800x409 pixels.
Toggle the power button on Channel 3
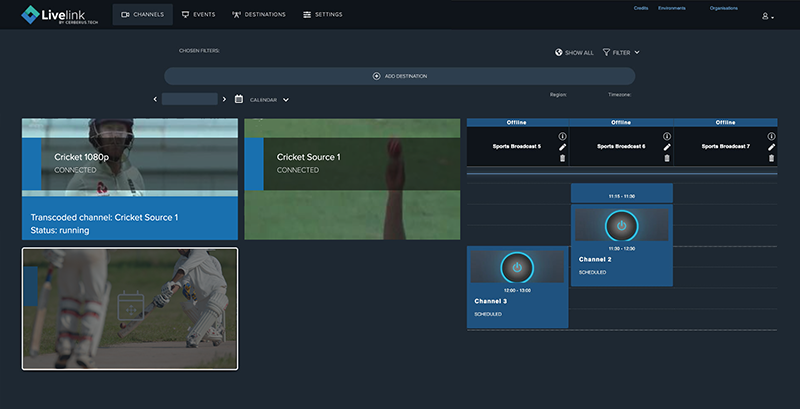tap(517, 267)
